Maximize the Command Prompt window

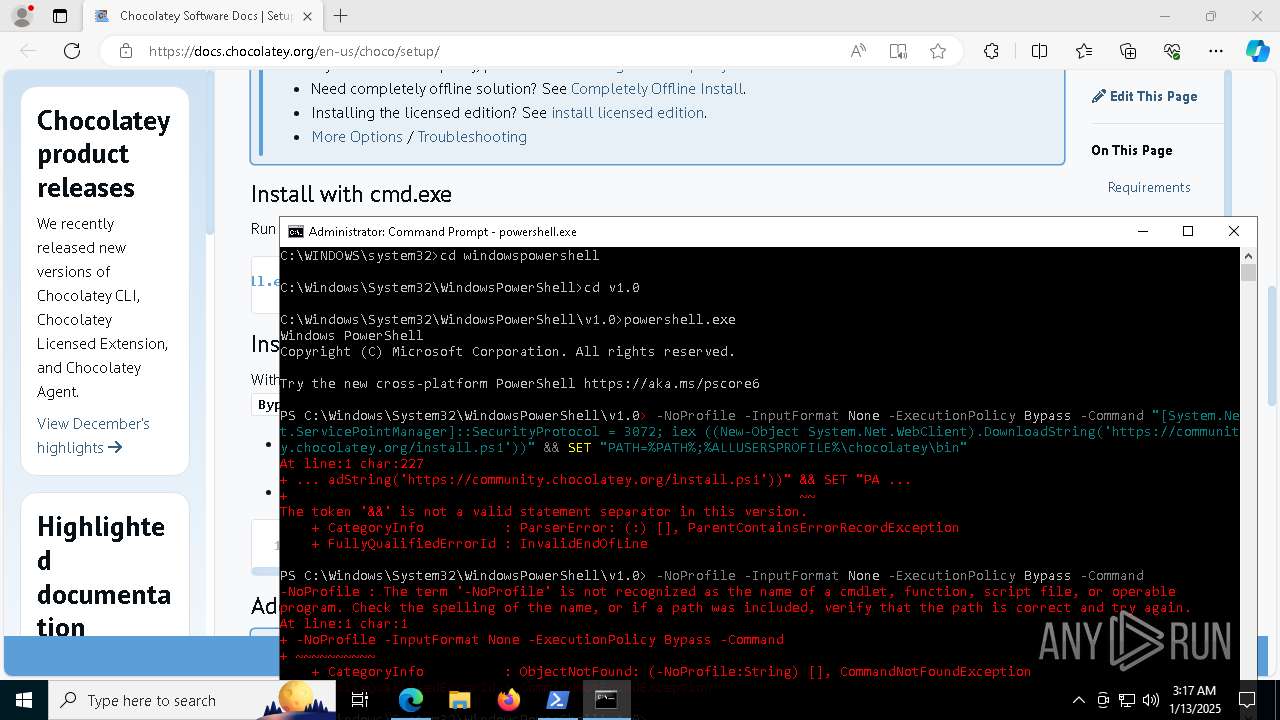[x=1188, y=231]
